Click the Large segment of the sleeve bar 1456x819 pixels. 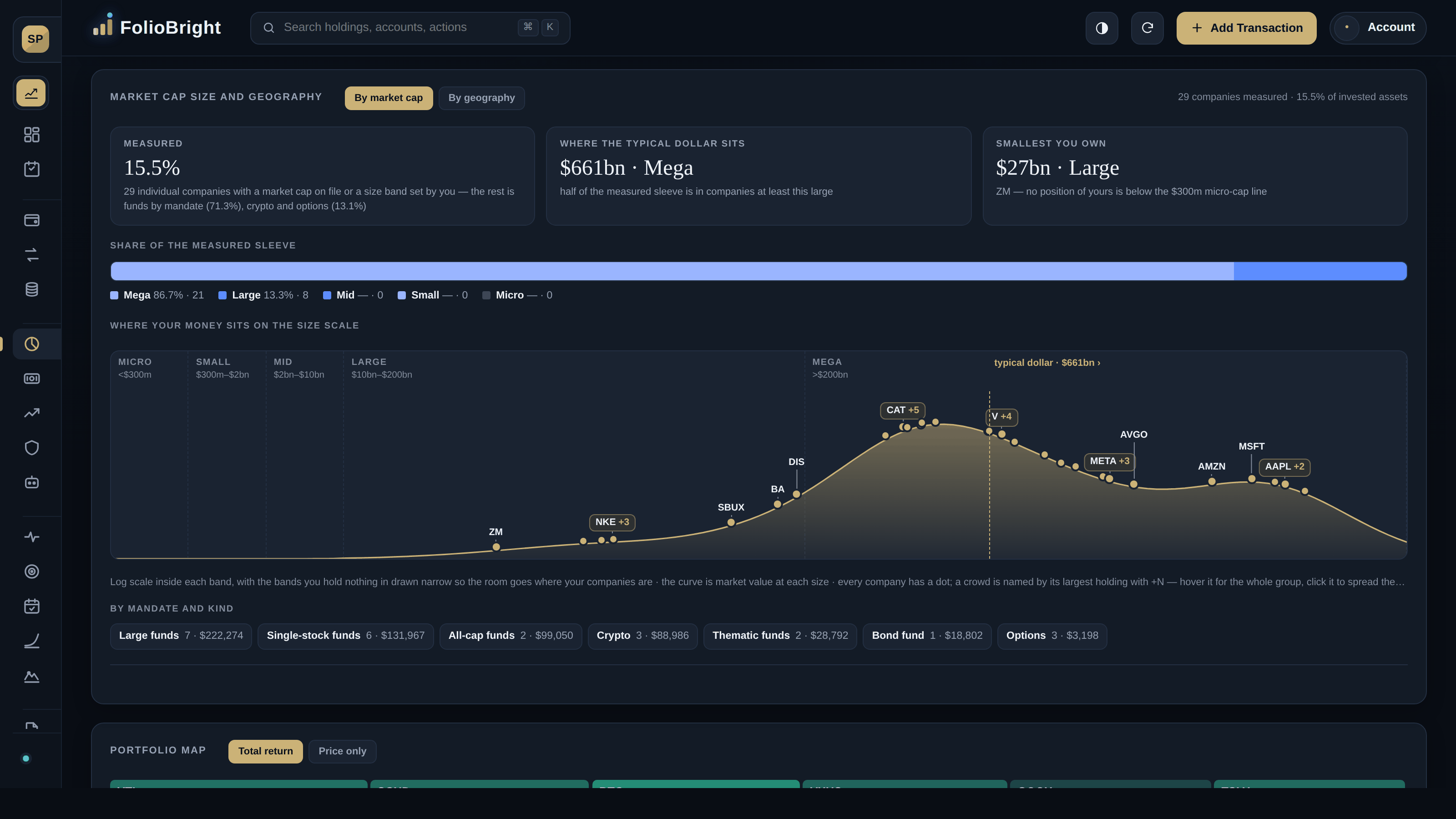point(1320,271)
